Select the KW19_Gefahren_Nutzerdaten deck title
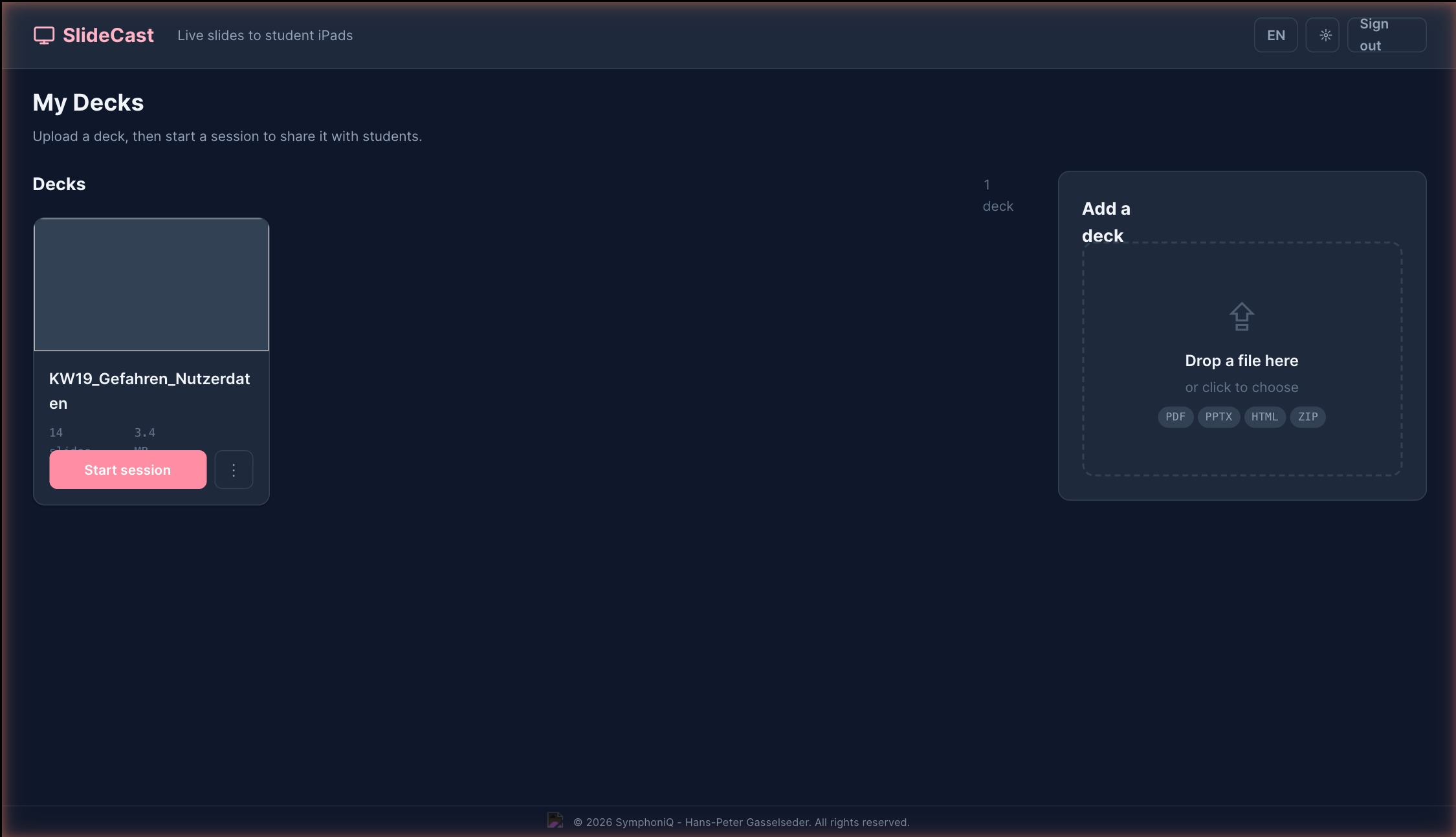The image size is (1456, 837). pyautogui.click(x=149, y=391)
